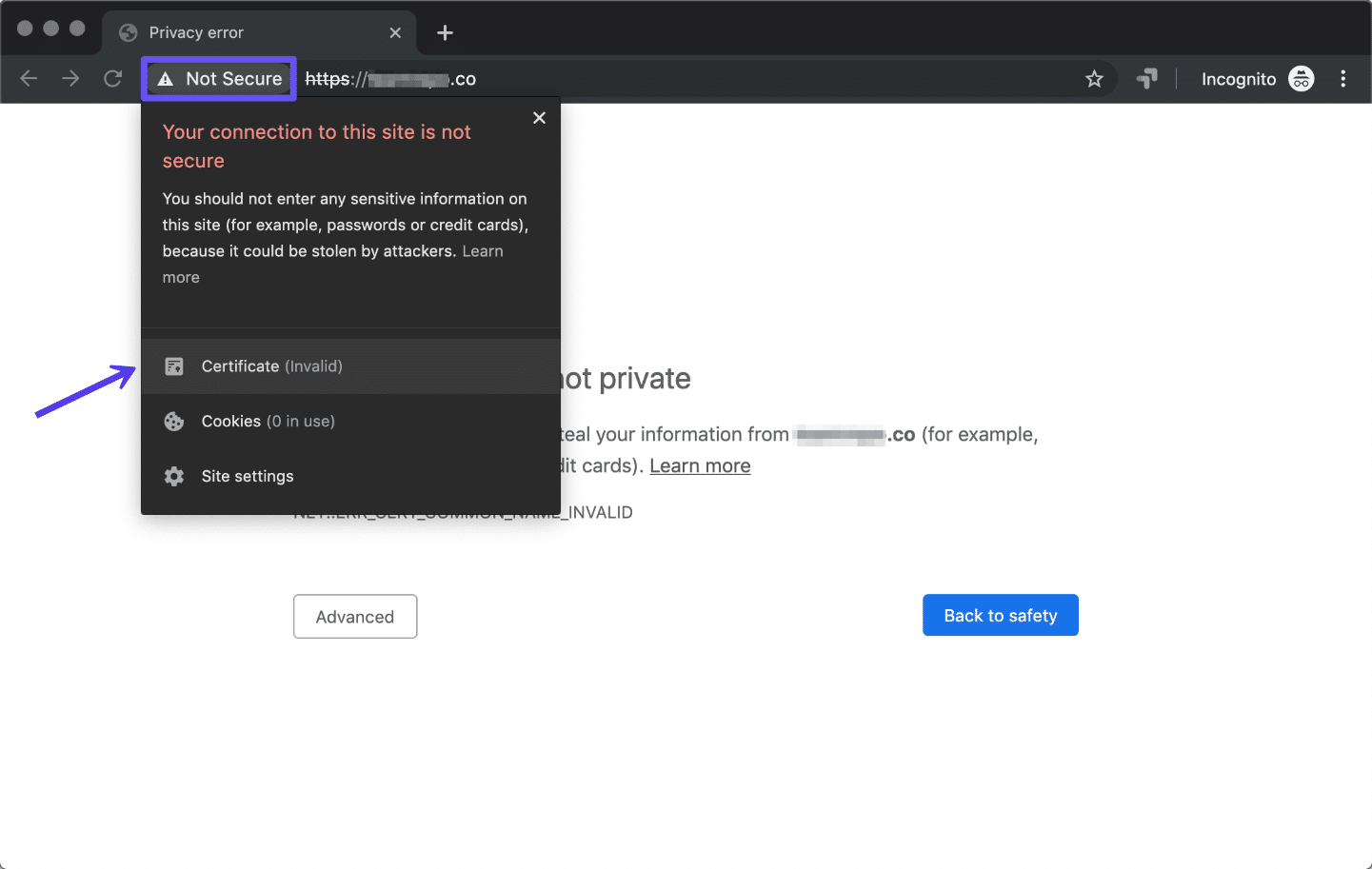Open the underlined Learn more link
Screen dimensions: 1372x869
[x=700, y=465]
